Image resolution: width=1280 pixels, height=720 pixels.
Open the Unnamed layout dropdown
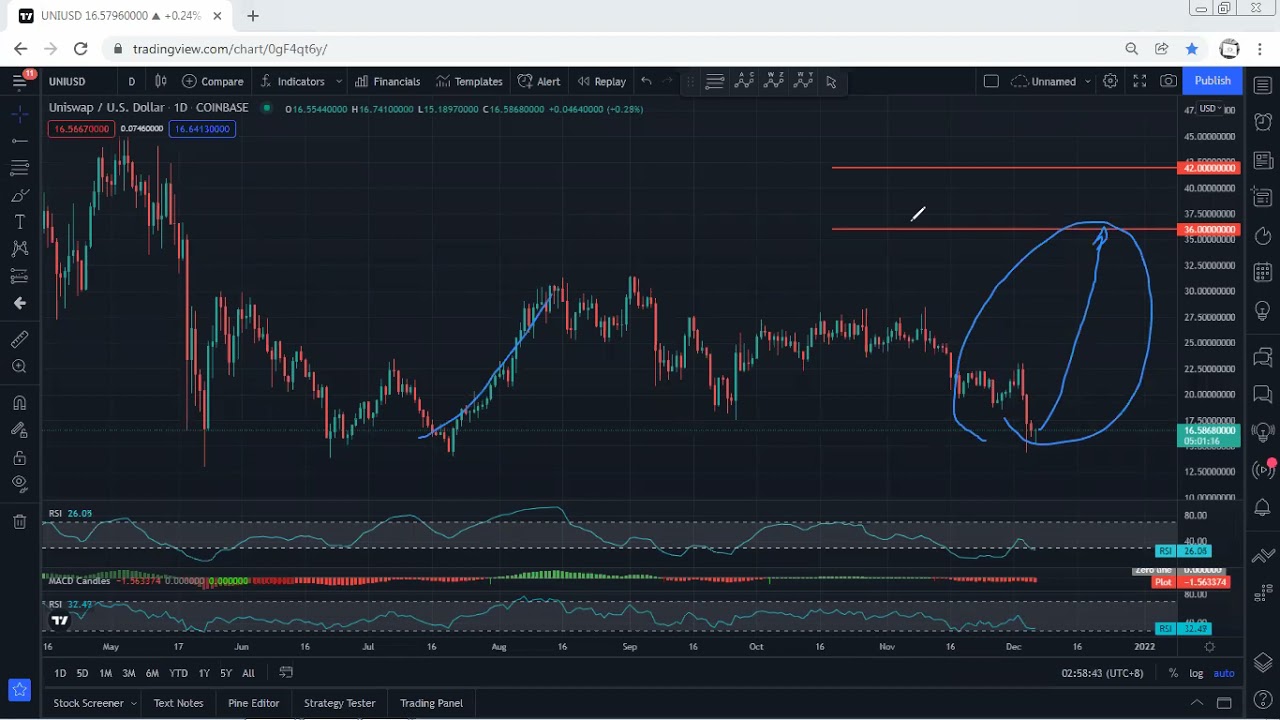coord(1052,81)
